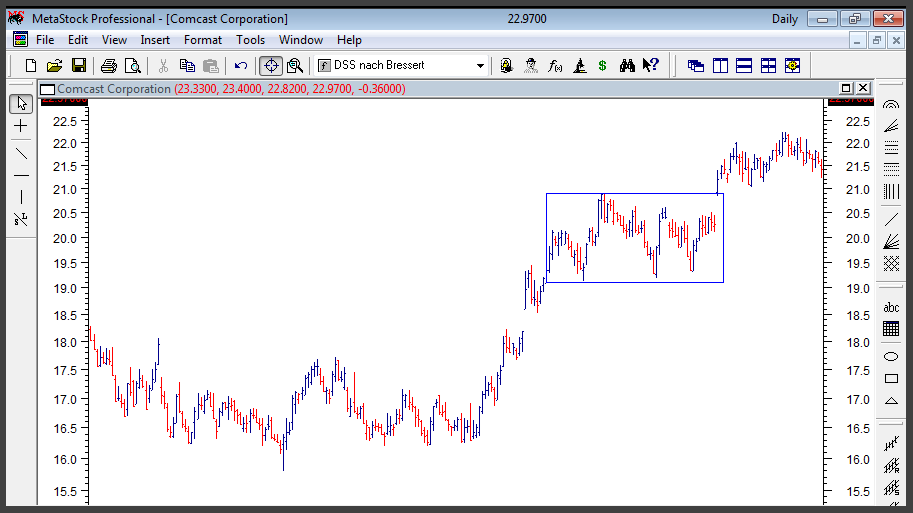This screenshot has height=513, width=913.
Task: Select the plus crosshair tool in left palette
Action: tap(21, 126)
